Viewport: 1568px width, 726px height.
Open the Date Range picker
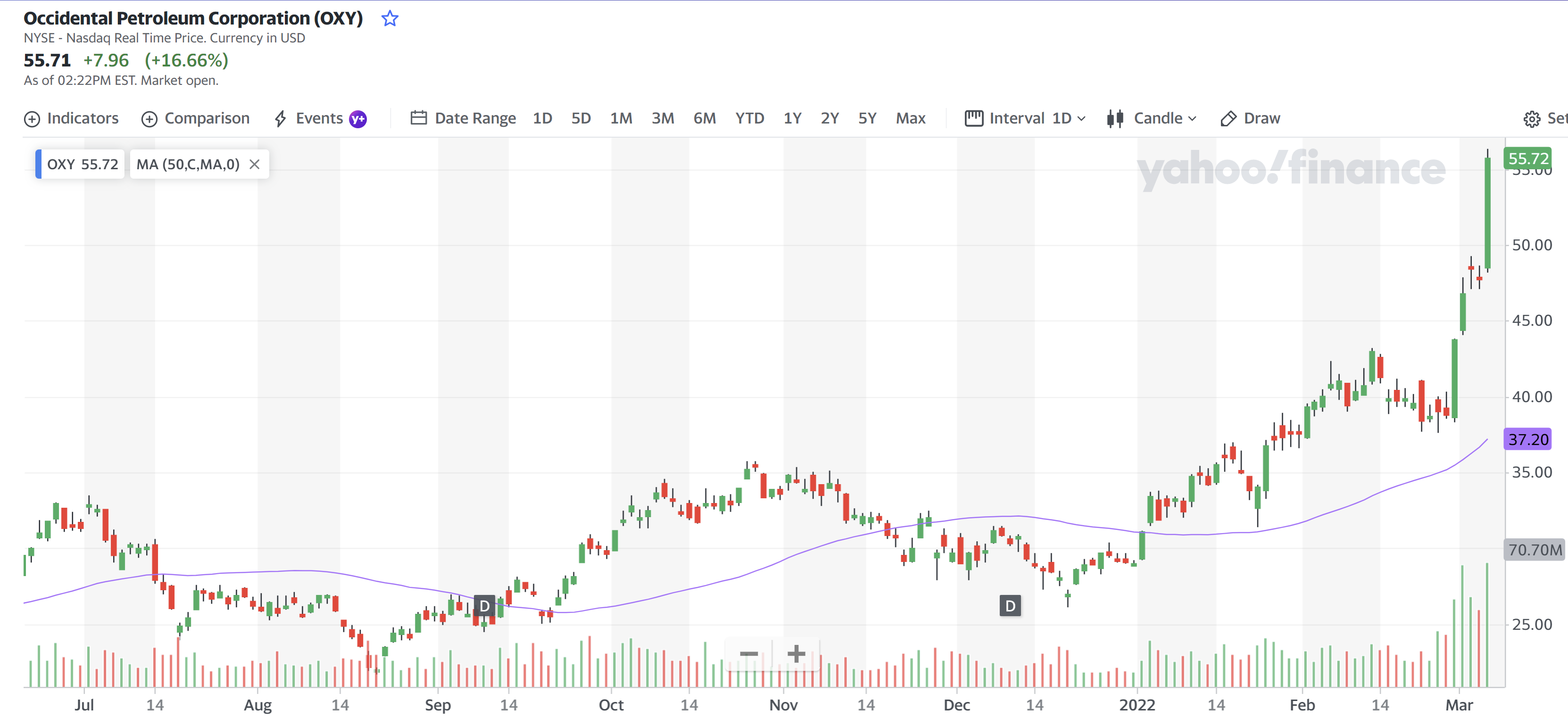pyautogui.click(x=463, y=118)
